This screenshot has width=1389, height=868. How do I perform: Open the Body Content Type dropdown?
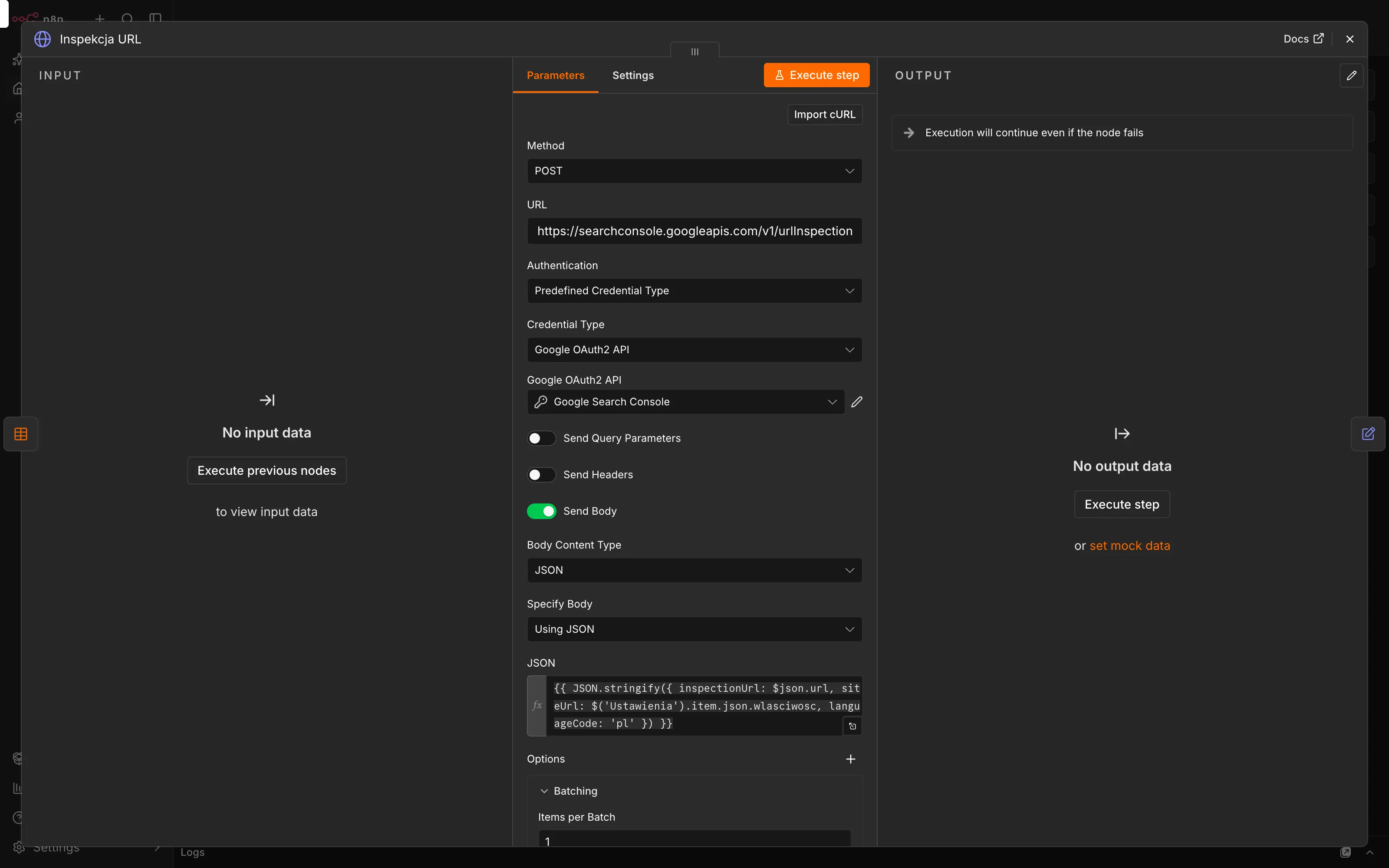(x=694, y=570)
